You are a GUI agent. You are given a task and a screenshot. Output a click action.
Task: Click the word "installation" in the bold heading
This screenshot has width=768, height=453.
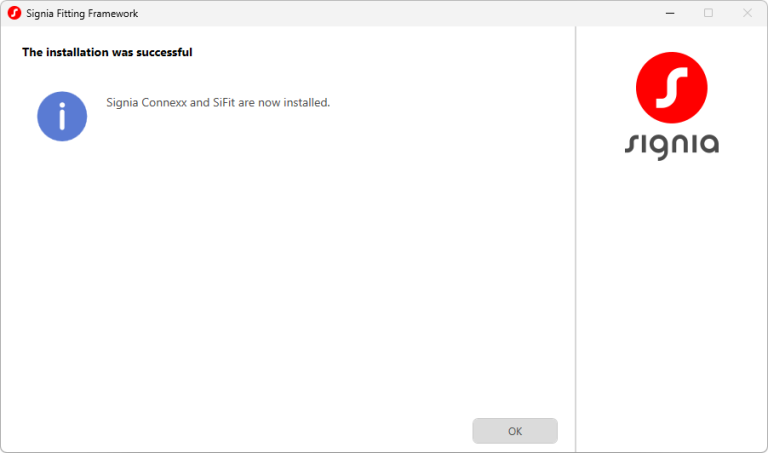76,52
